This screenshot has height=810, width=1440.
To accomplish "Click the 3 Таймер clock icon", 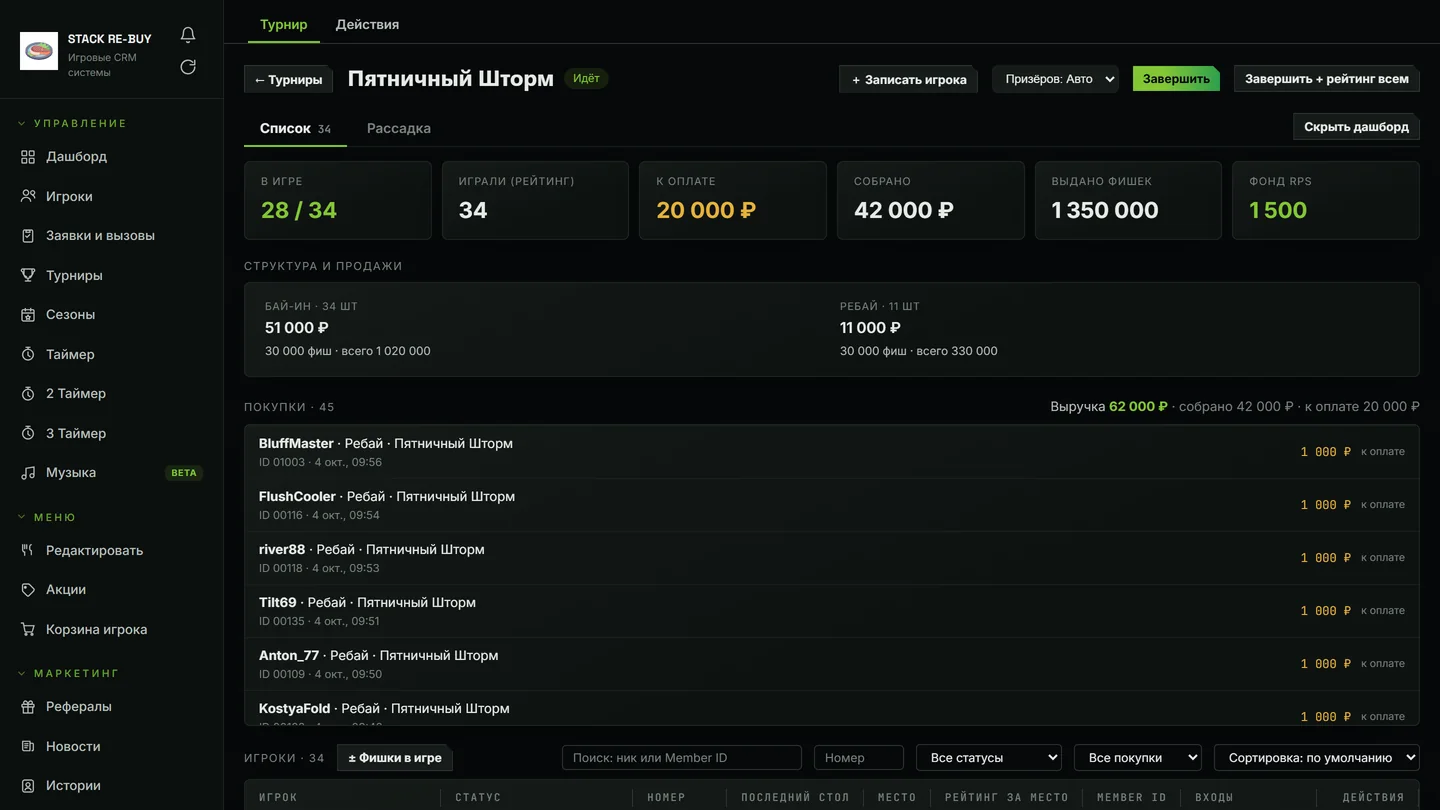I will (28, 433).
